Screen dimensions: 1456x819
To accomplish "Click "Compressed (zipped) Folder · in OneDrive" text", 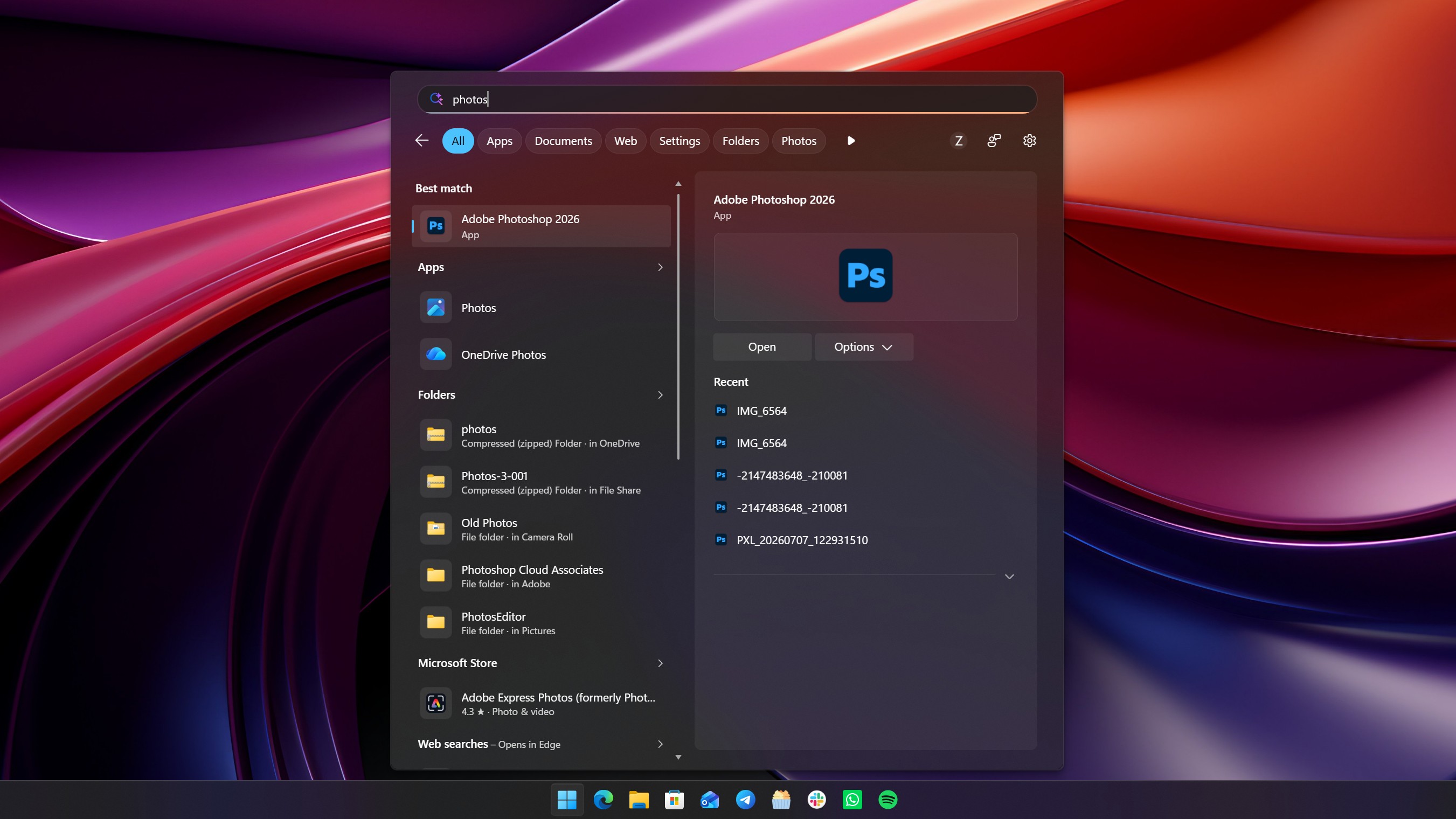I will click(550, 443).
